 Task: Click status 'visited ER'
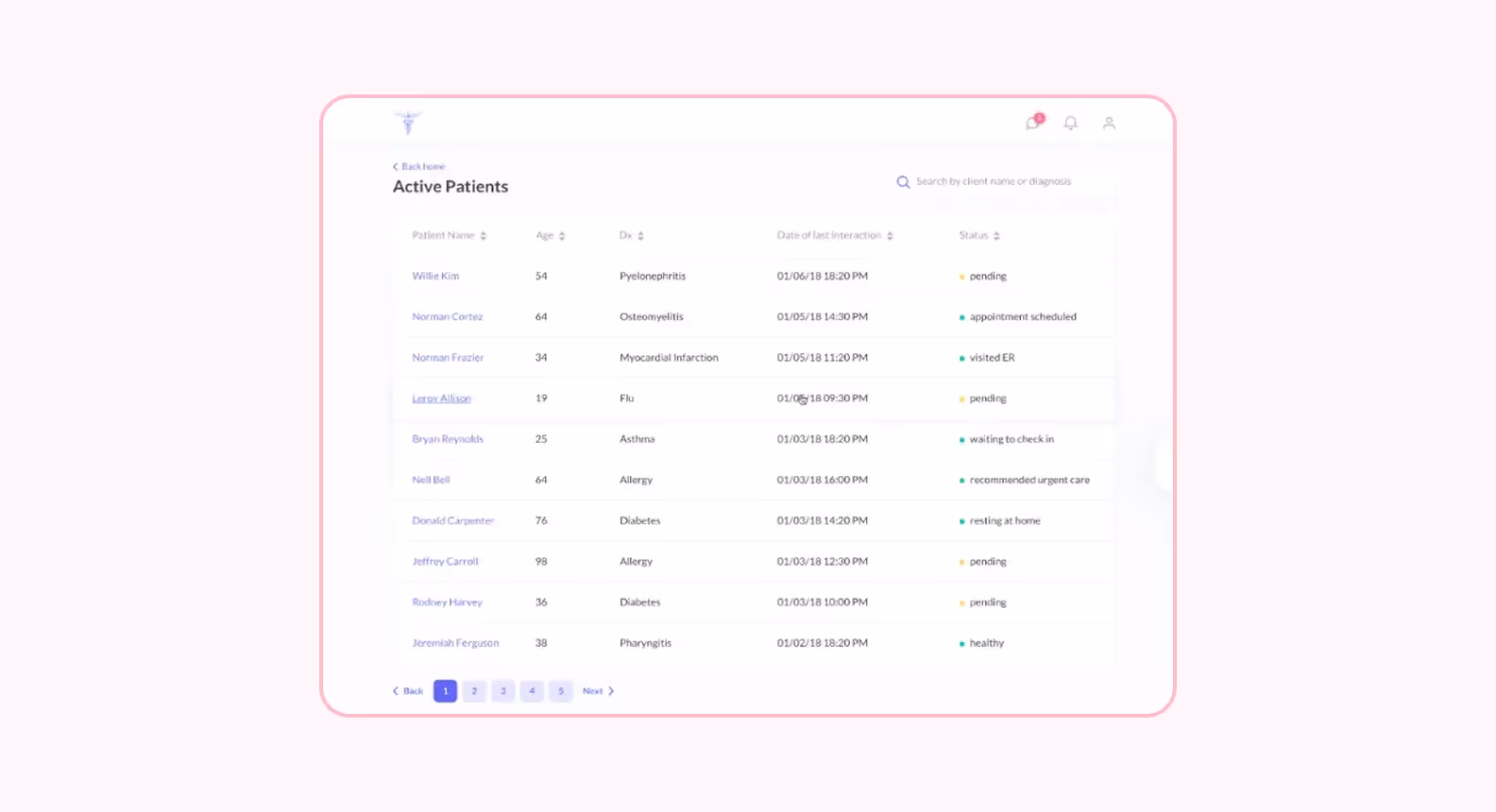tap(987, 357)
